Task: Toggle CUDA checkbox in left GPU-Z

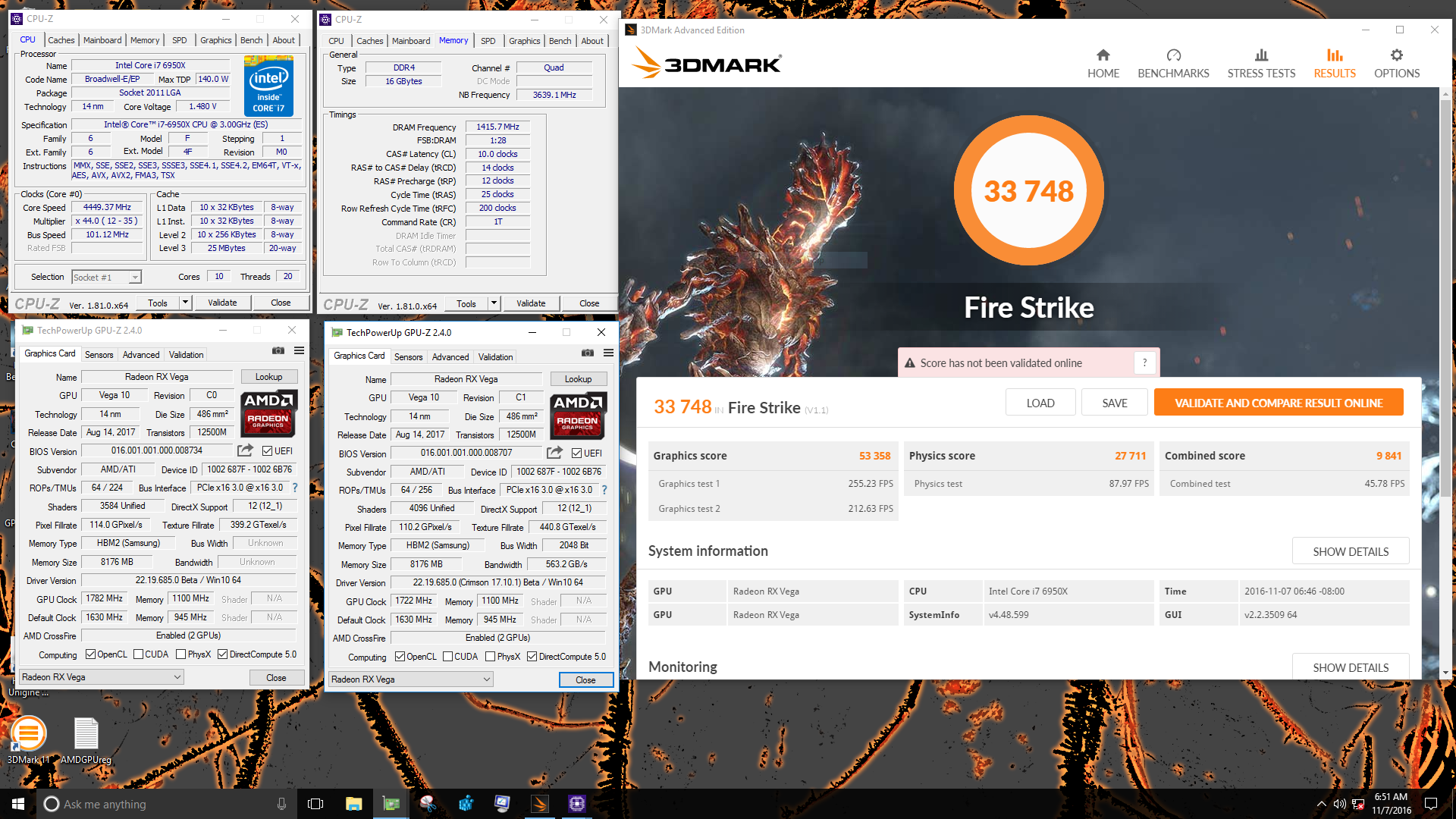Action: coord(138,654)
